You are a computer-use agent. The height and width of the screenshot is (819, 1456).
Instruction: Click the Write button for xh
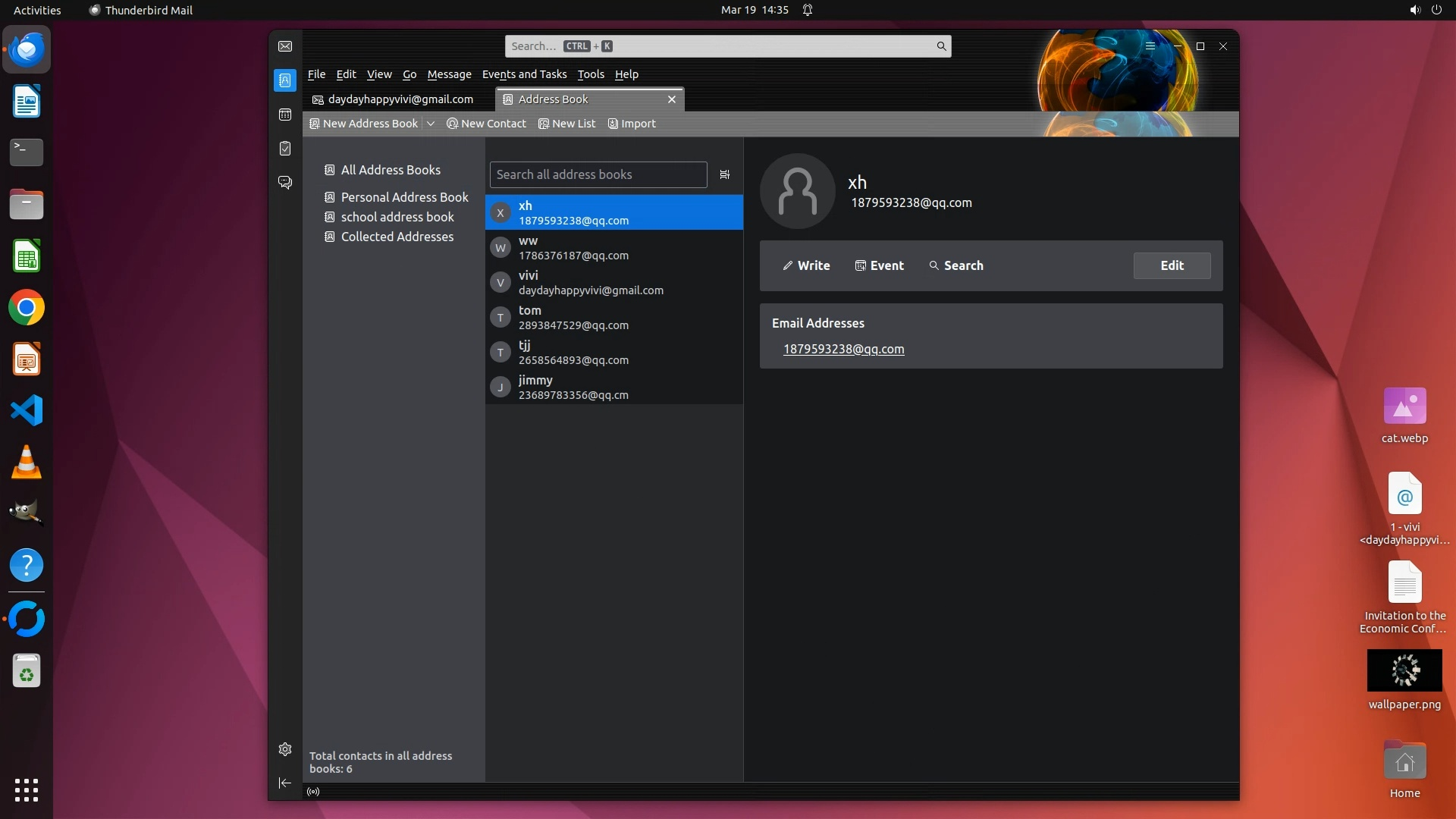(x=806, y=265)
